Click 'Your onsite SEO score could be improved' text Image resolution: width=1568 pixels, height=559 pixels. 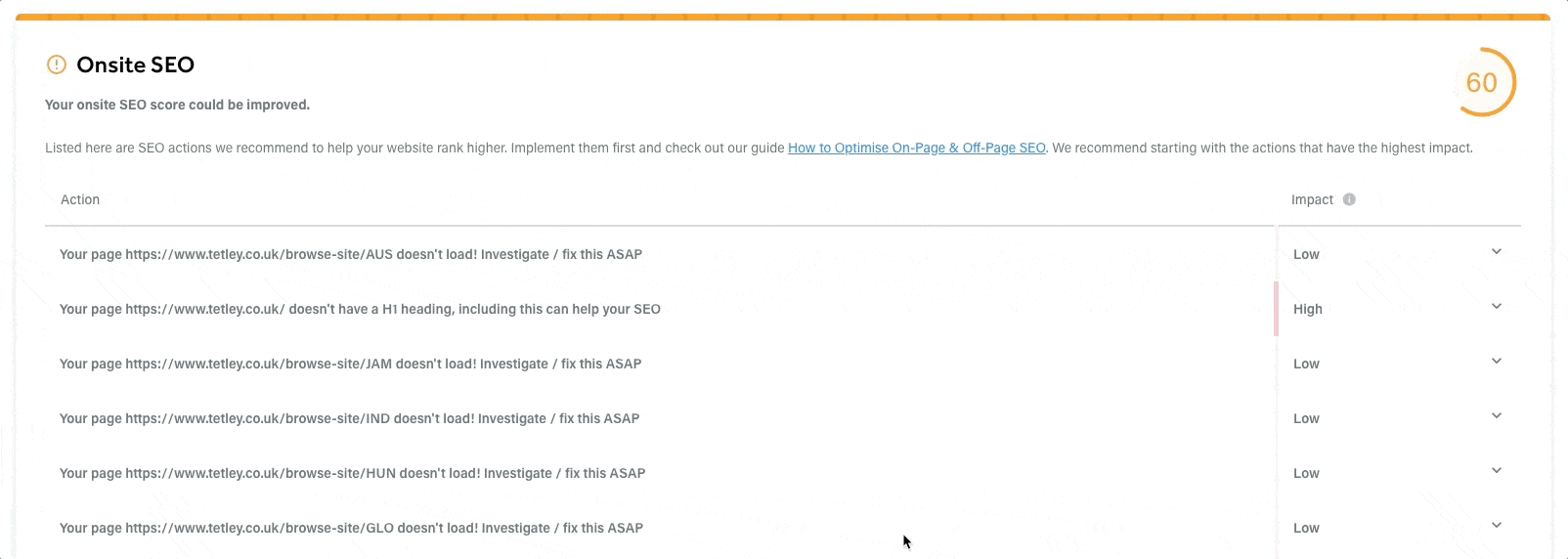[x=178, y=105]
